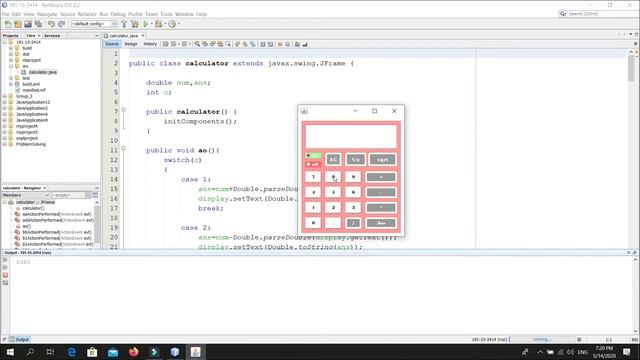The height and width of the screenshot is (360, 640).
Task: Select the calculator.java editor tab
Action: coord(124,36)
